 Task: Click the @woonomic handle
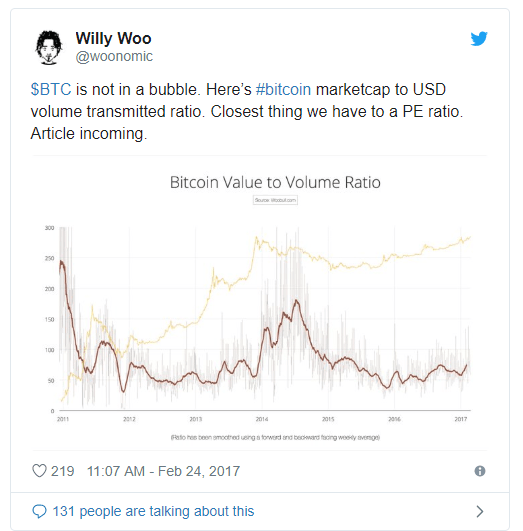point(114,56)
